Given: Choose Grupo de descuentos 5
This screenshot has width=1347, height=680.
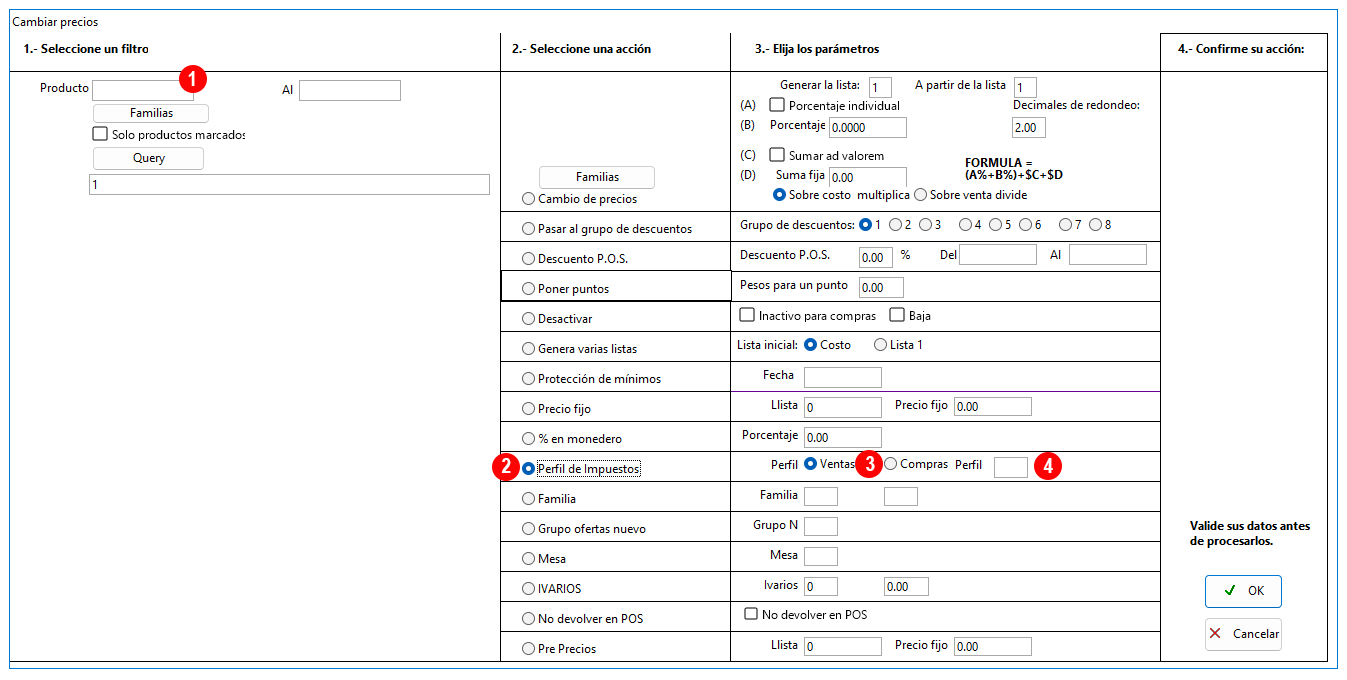Looking at the screenshot, I should click(x=995, y=225).
